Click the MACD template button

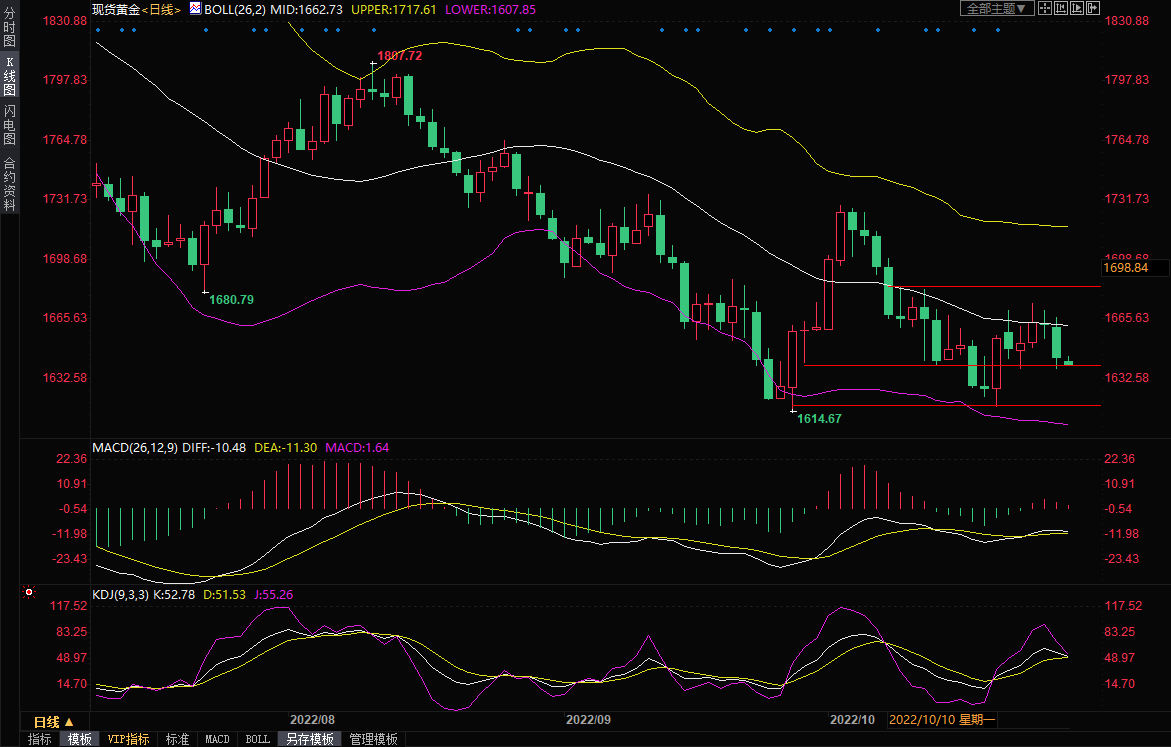[x=217, y=739]
